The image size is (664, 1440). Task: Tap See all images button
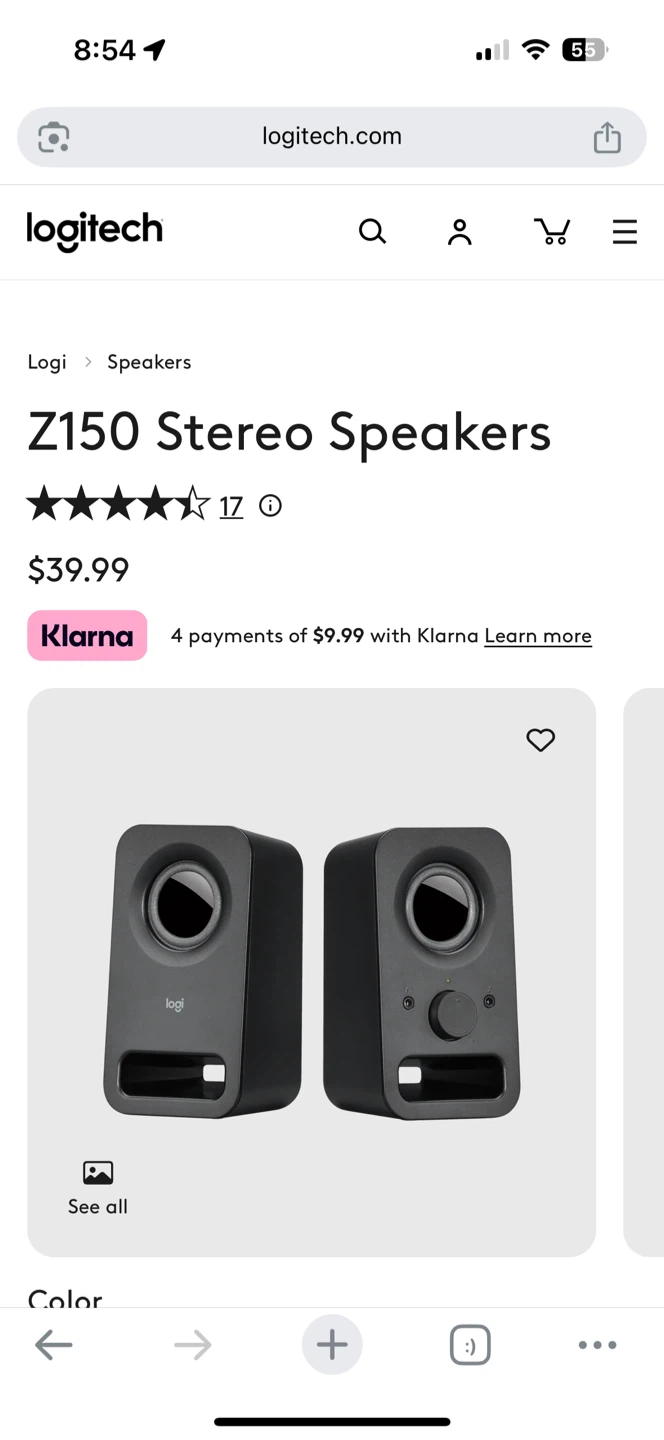click(98, 1188)
